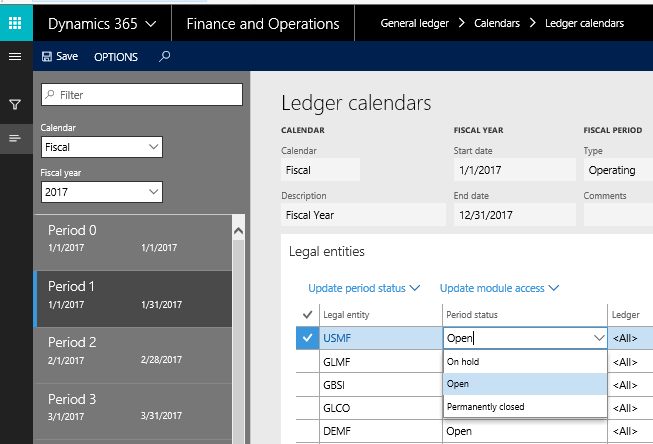Select the GBSI legal entity row
The image size is (653, 444).
pyautogui.click(x=334, y=385)
